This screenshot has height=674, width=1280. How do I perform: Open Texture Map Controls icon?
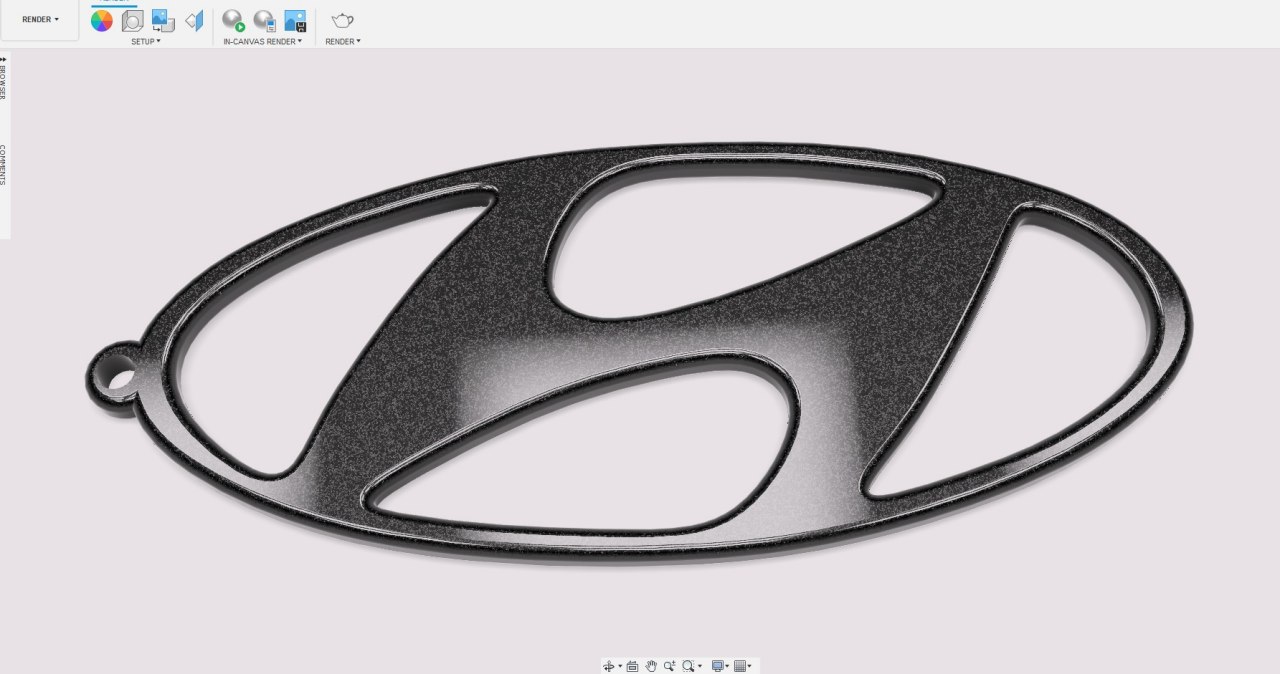195,20
